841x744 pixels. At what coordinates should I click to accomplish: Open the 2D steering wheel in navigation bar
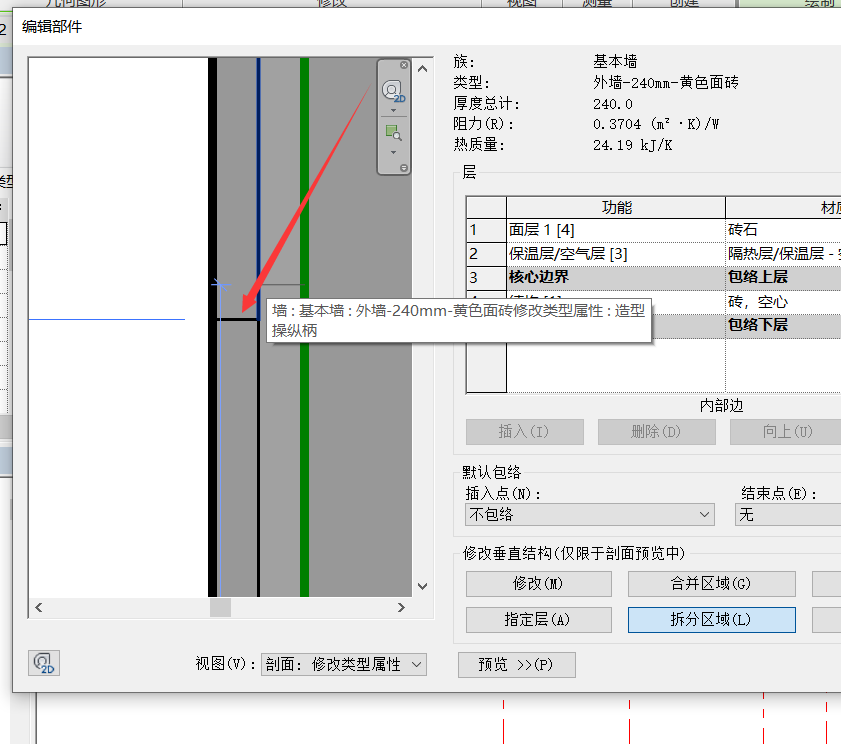pos(393,91)
